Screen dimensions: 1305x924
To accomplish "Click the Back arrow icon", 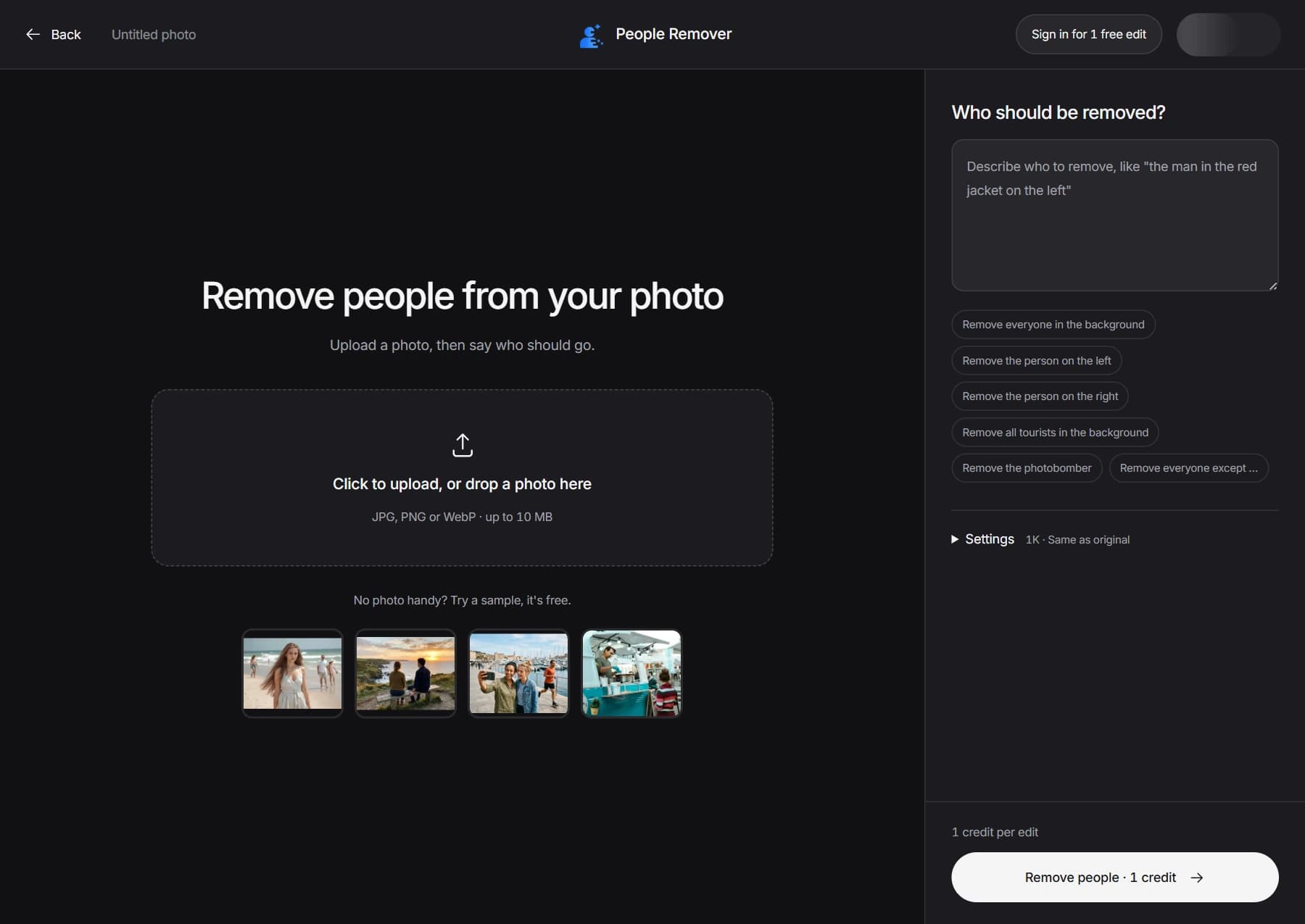I will click(x=33, y=34).
